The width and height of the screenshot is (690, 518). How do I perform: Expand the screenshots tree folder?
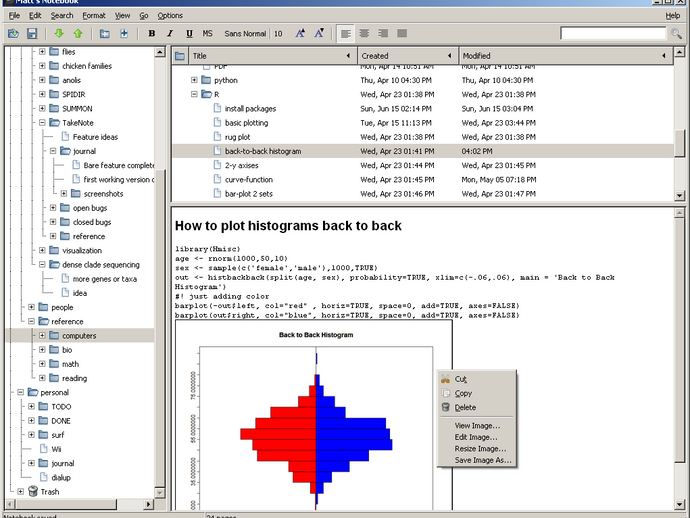tap(64, 194)
